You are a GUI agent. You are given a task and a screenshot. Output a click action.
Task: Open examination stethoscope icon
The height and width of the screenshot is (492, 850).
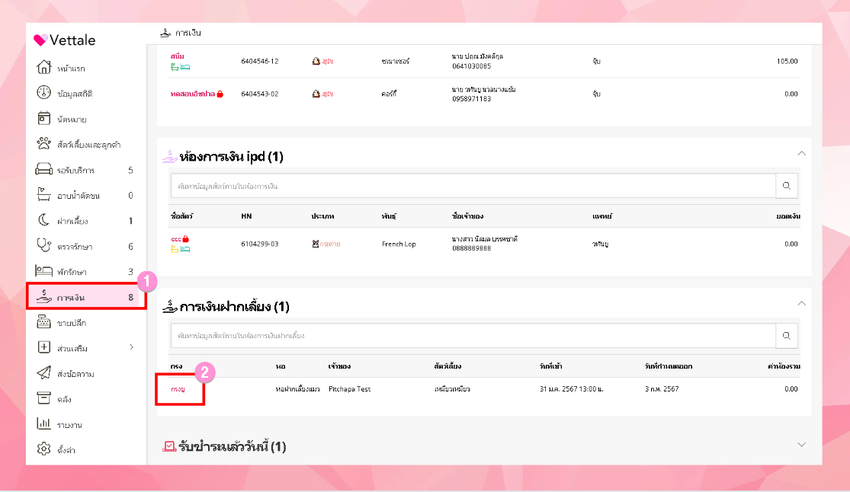coord(44,245)
